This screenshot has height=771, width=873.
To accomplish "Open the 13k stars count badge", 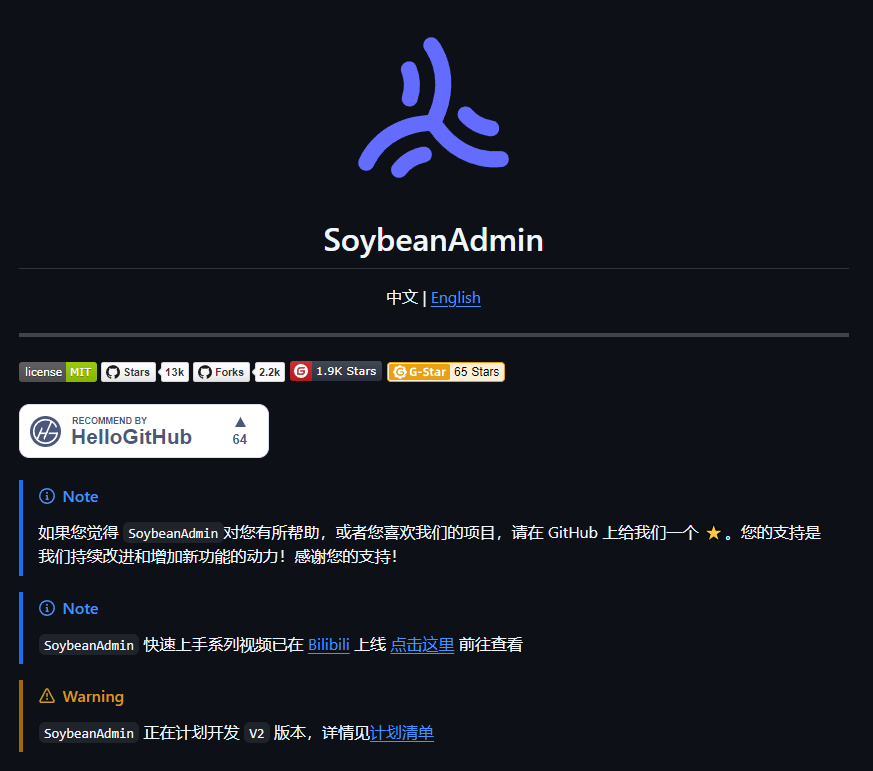I will (174, 372).
